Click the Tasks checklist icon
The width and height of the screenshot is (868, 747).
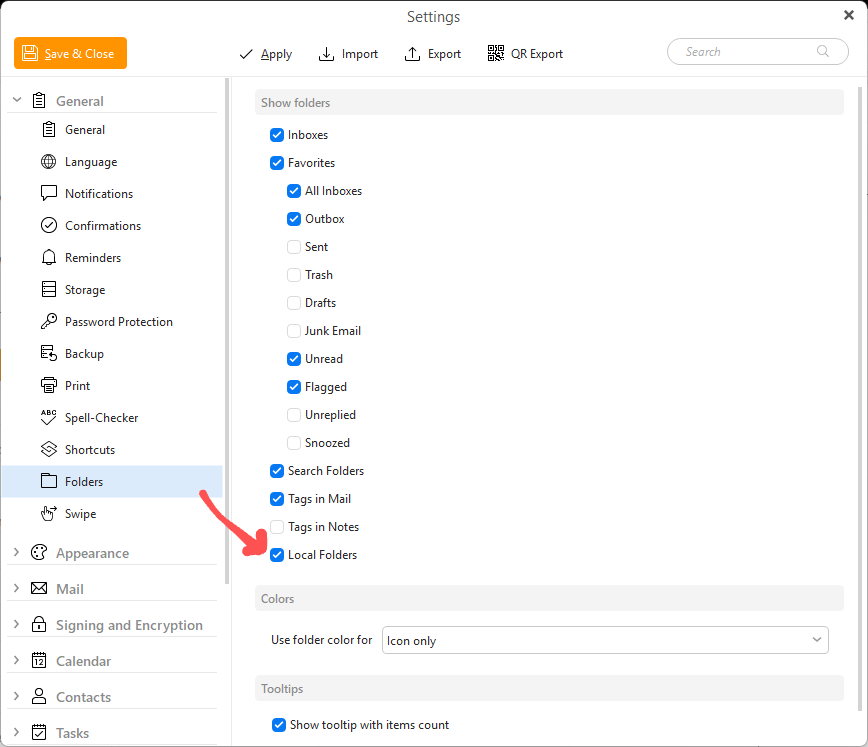39,732
